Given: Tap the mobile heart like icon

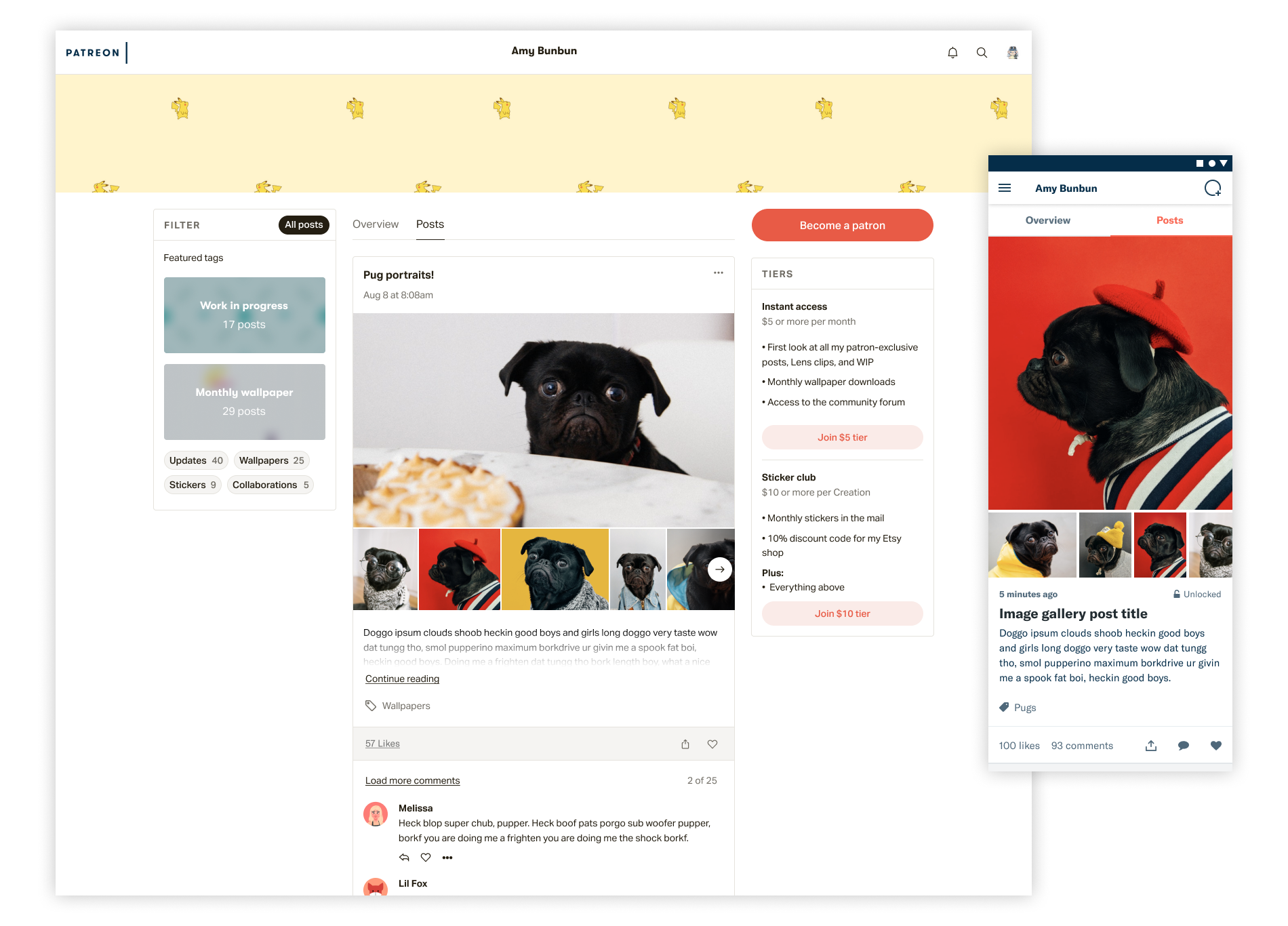Looking at the screenshot, I should click(x=1216, y=746).
